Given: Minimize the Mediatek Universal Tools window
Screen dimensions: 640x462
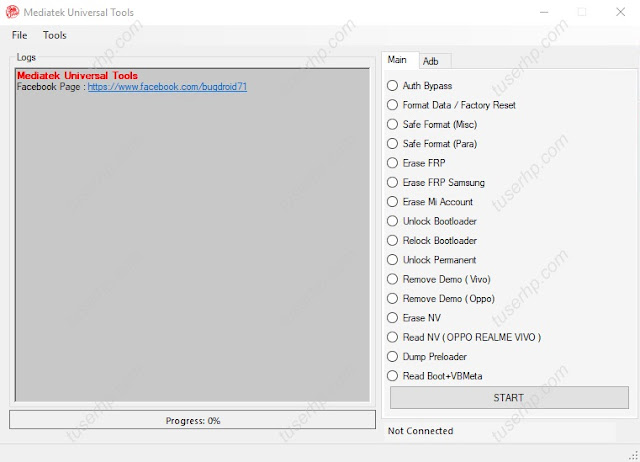Looking at the screenshot, I should coord(544,12).
